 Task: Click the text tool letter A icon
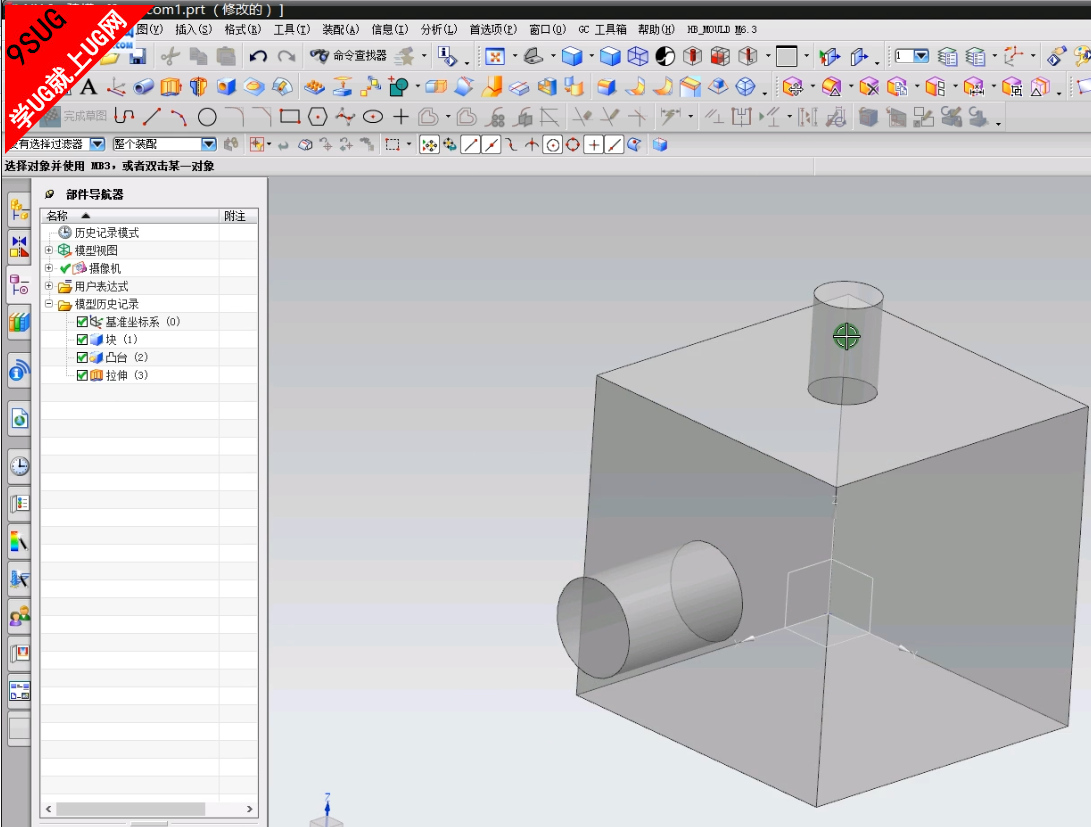click(x=88, y=87)
